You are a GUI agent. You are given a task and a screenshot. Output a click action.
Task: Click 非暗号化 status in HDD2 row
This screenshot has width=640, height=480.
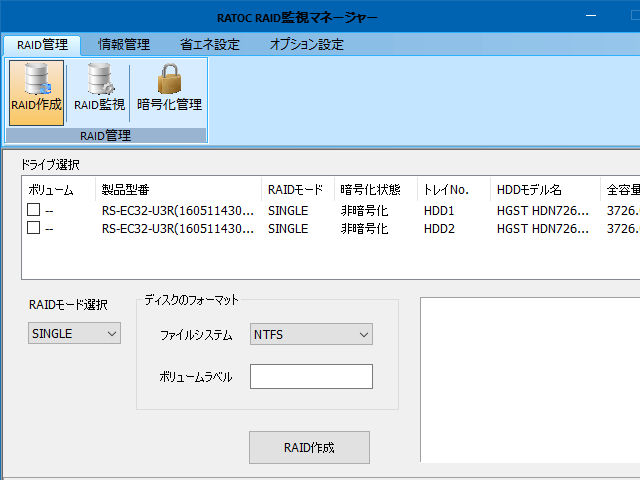364,229
